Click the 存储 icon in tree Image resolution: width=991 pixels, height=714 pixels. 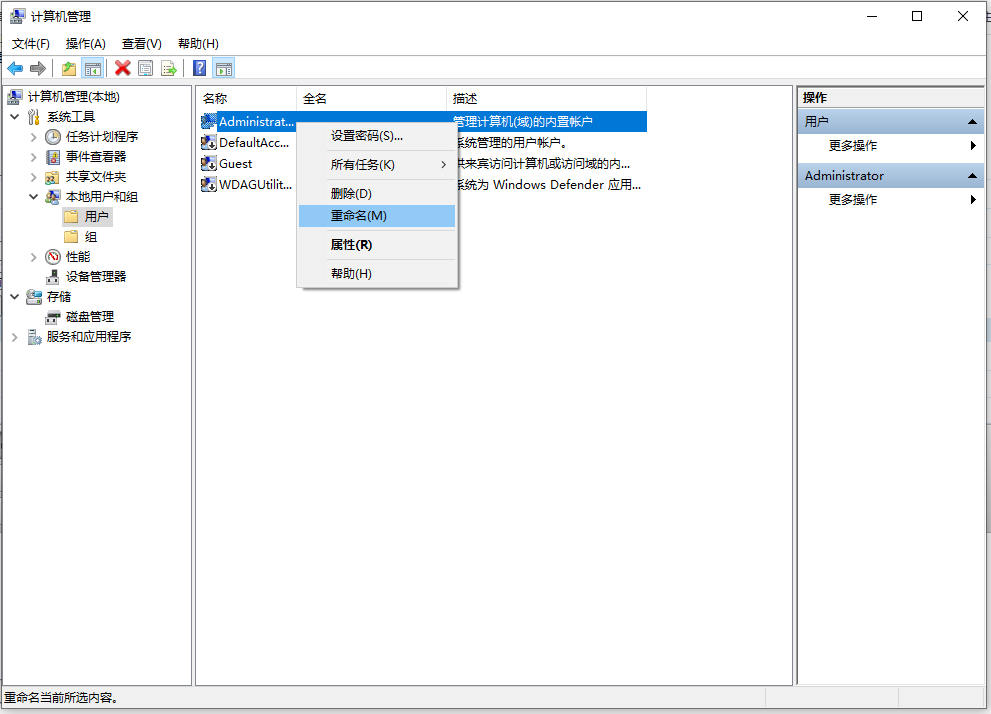34,297
